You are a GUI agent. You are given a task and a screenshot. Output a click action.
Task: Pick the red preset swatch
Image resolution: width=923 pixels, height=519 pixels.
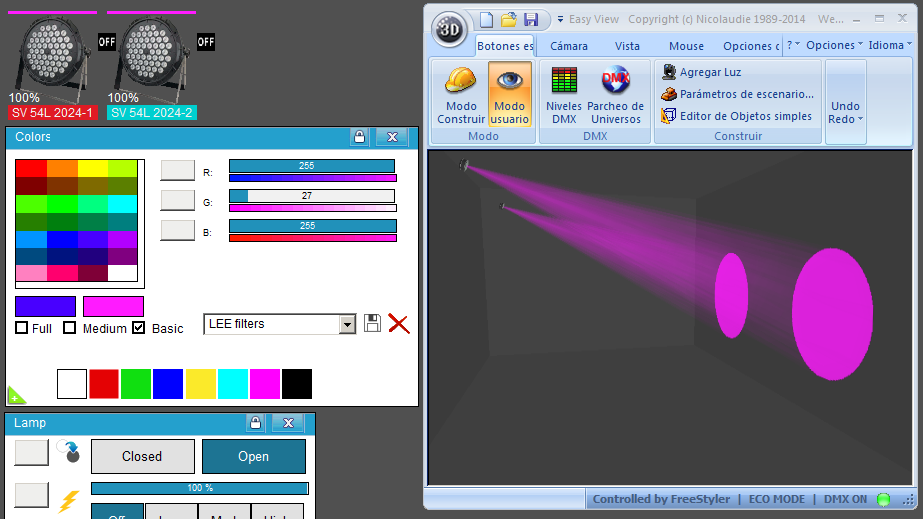(104, 384)
